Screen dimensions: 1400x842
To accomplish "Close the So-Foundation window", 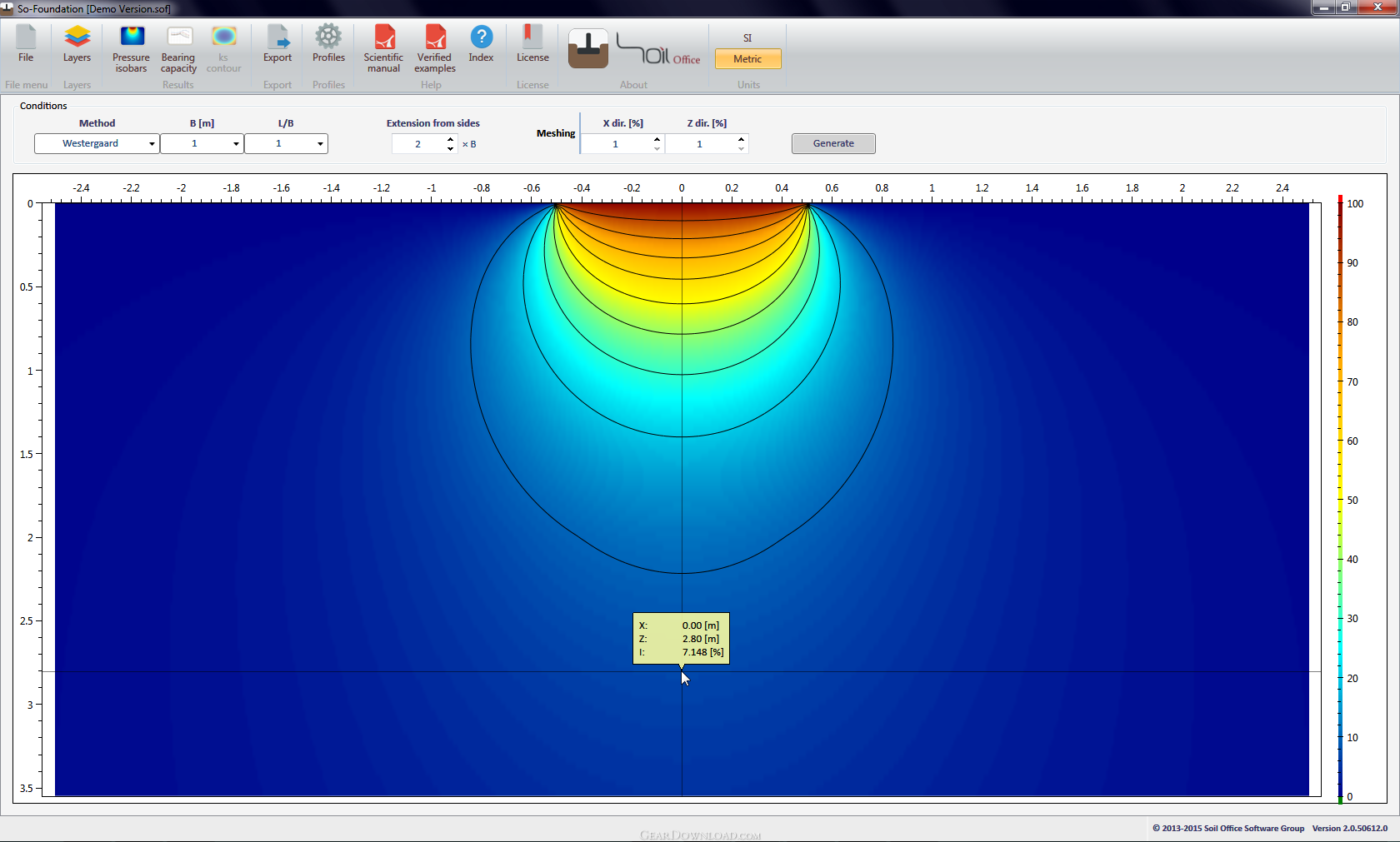I will [1377, 7].
